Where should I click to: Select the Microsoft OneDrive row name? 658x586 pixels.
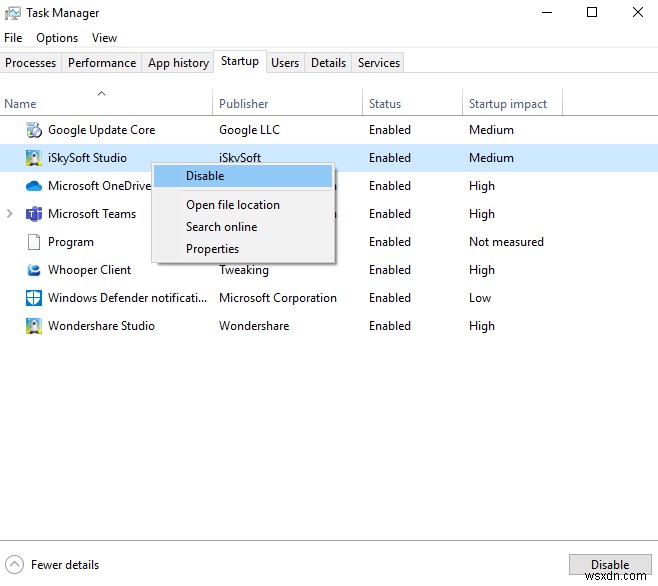(99, 186)
